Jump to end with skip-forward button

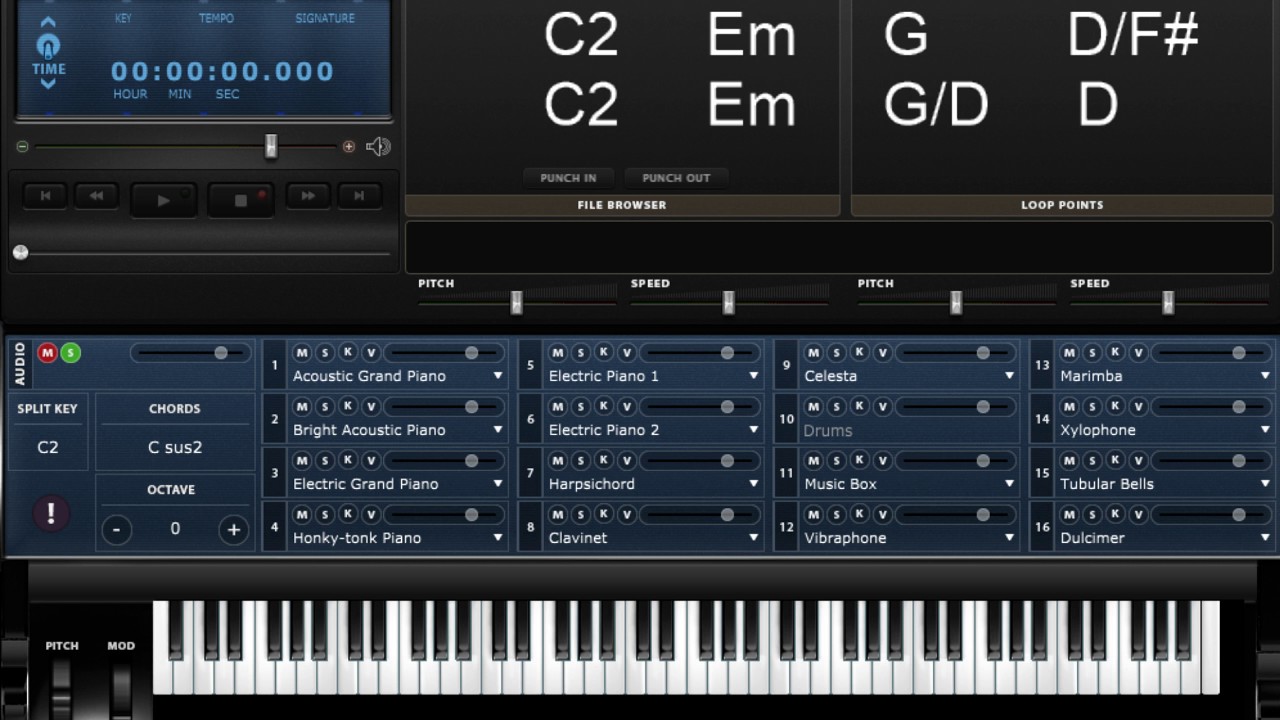coord(359,196)
